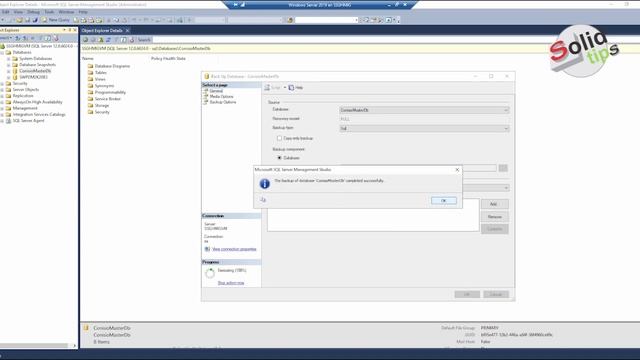Image resolution: width=640 pixels, height=360 pixels.
Task: Click Back icon in Object Explorer Details toolbar
Action: click(85, 40)
